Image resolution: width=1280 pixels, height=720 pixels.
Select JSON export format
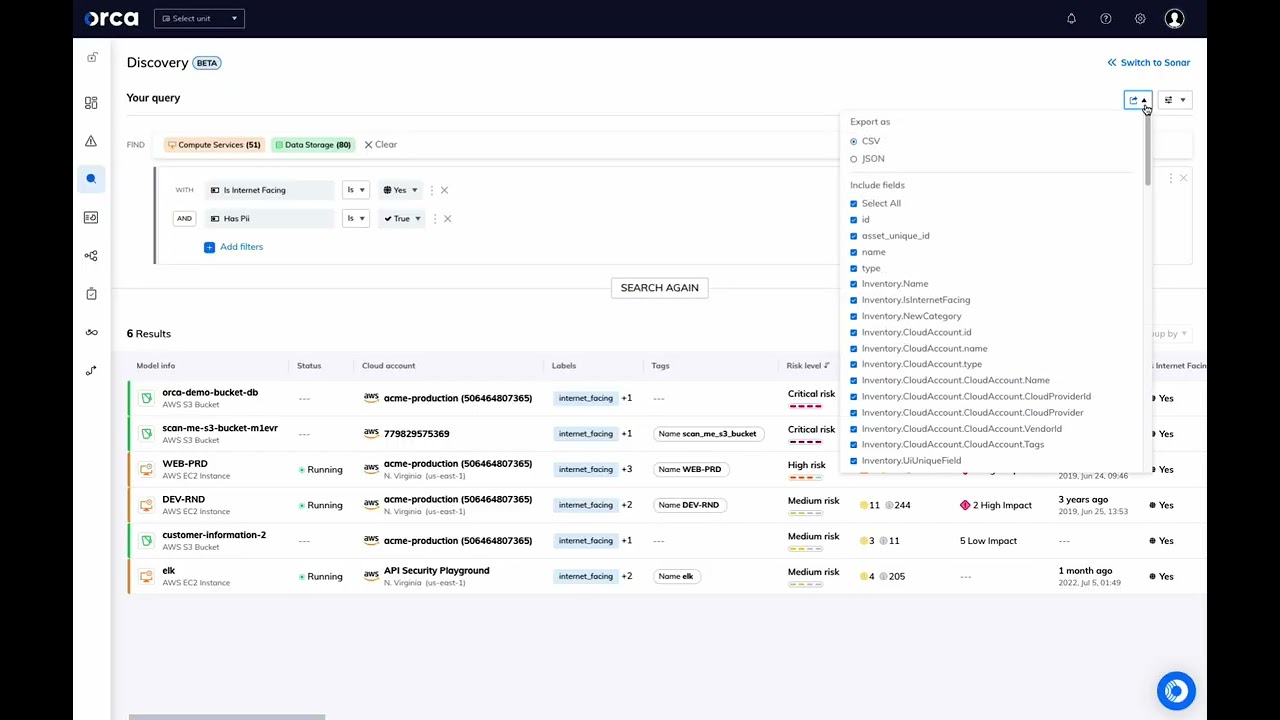(x=854, y=159)
